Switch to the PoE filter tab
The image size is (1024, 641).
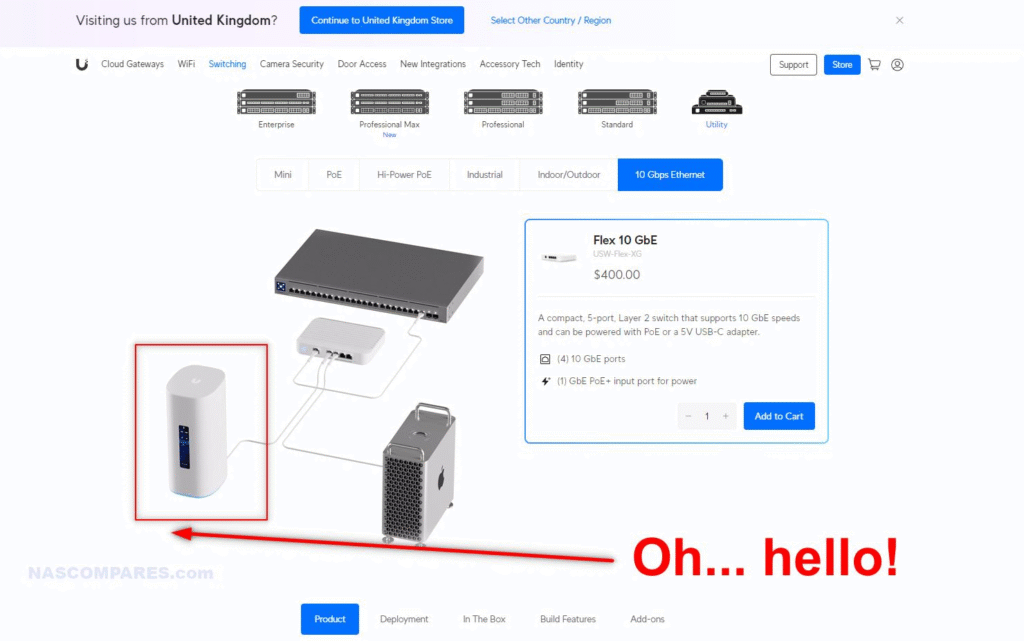tap(334, 174)
